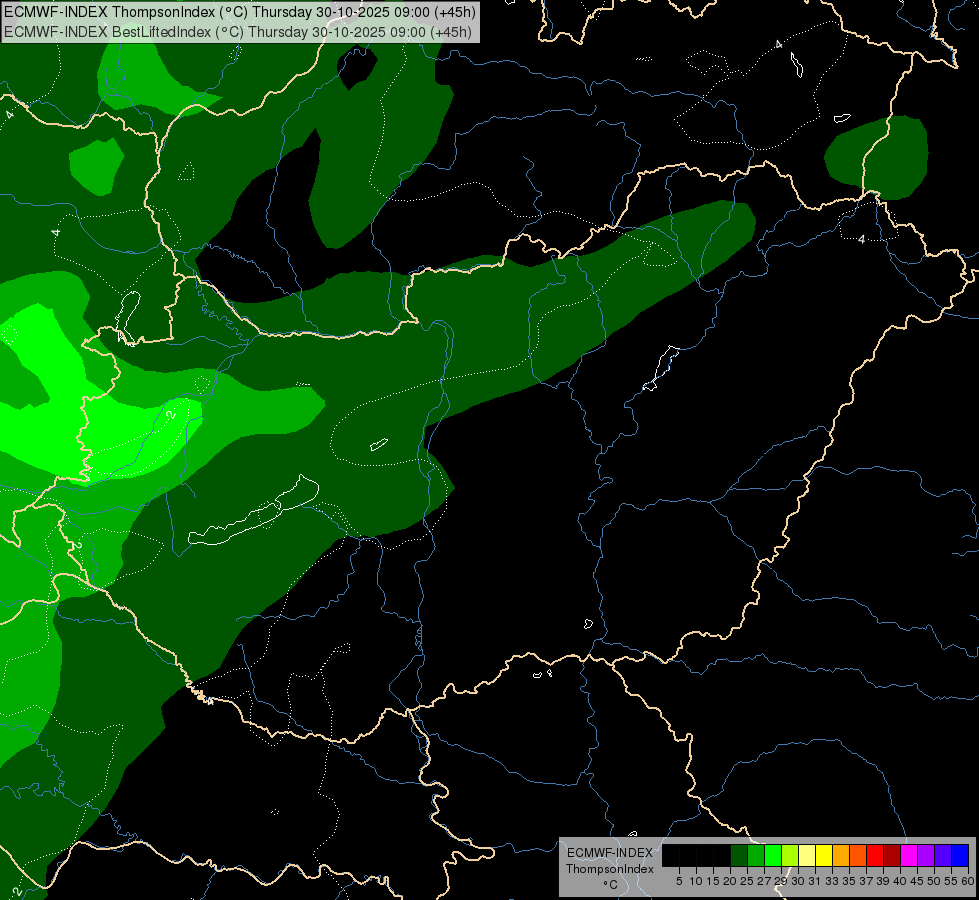The width and height of the screenshot is (979, 900).
Task: Click the bright green 27–29 legend swatch
Action: coord(773,855)
